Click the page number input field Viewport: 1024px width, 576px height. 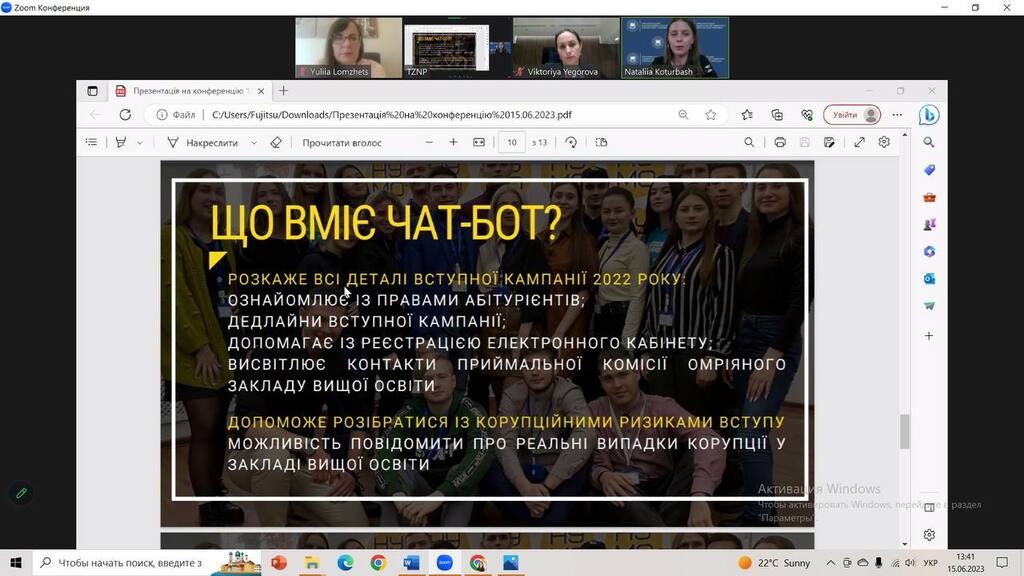click(x=511, y=143)
